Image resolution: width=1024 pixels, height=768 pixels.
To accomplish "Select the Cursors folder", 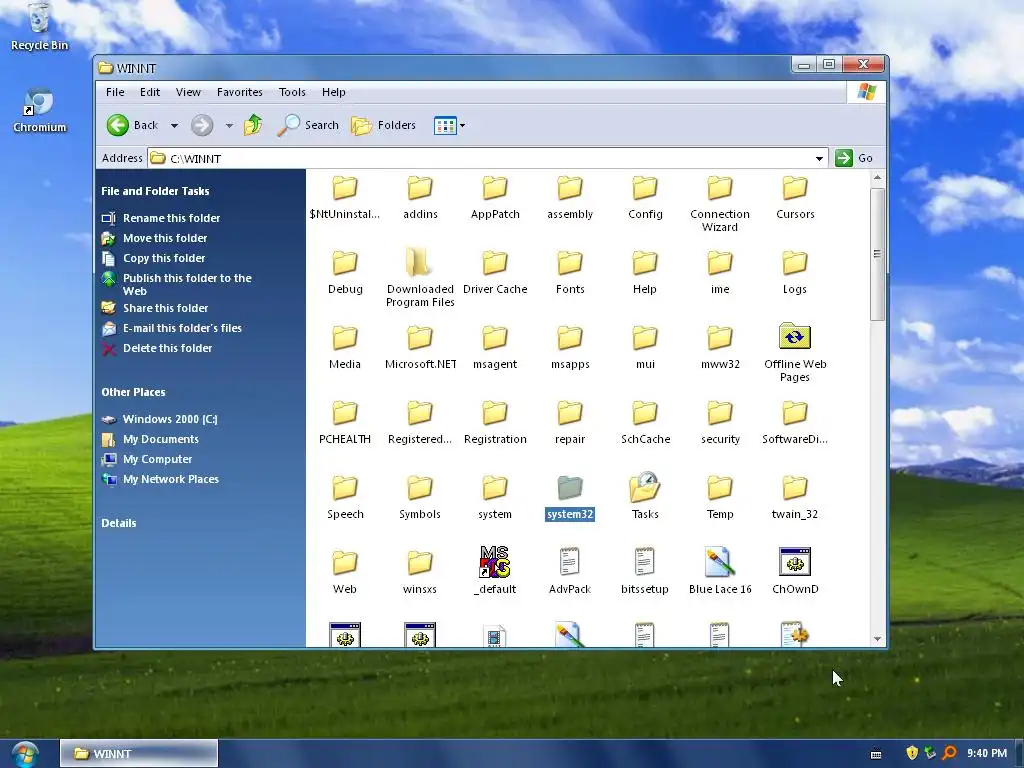I will (x=795, y=197).
